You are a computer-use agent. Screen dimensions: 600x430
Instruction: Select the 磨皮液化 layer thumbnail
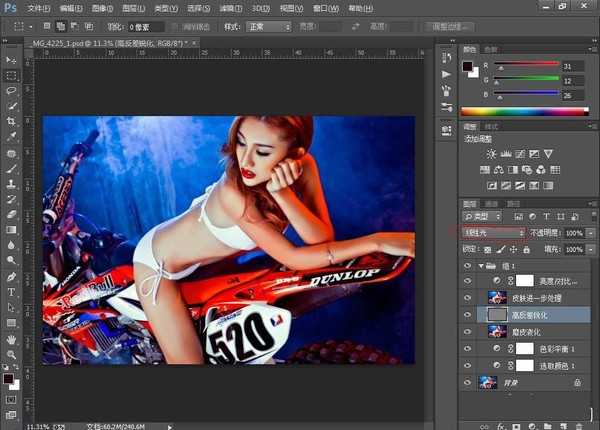[497, 331]
